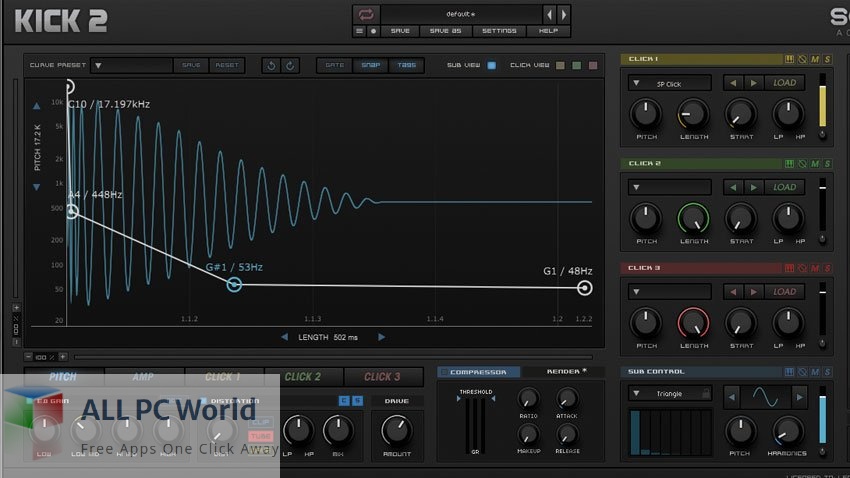Toggle the SNAP button
The image size is (850, 478).
tap(371, 65)
